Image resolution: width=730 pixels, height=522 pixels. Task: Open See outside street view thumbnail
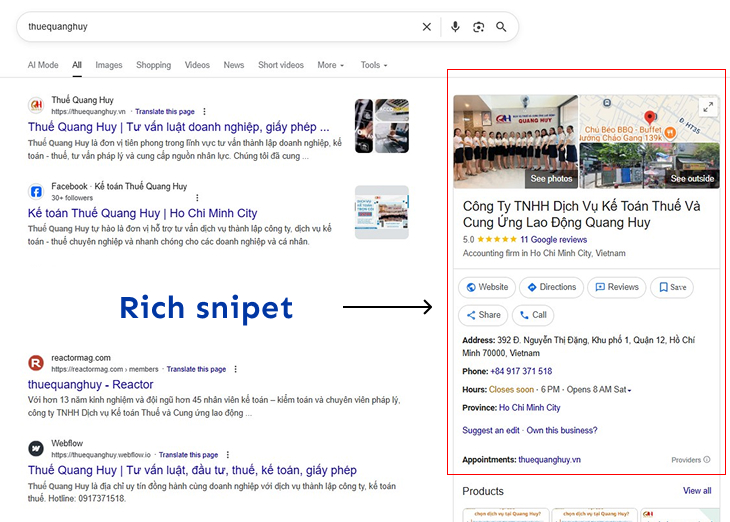point(649,166)
